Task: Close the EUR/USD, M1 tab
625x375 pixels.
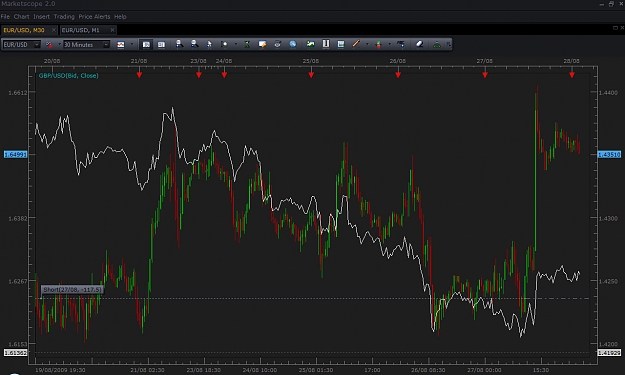Action: pos(112,30)
